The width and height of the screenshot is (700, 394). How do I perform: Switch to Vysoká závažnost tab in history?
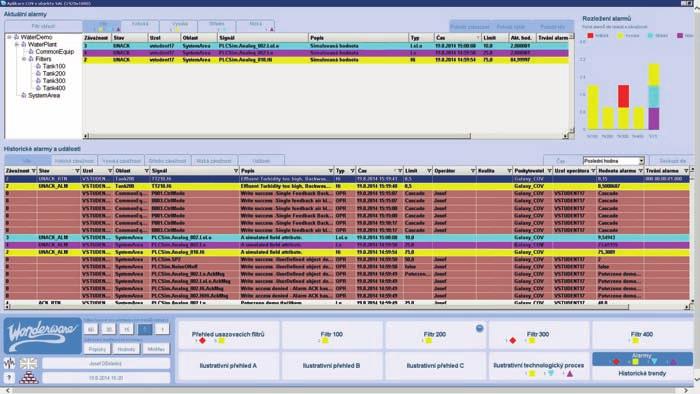pyautogui.click(x=122, y=161)
